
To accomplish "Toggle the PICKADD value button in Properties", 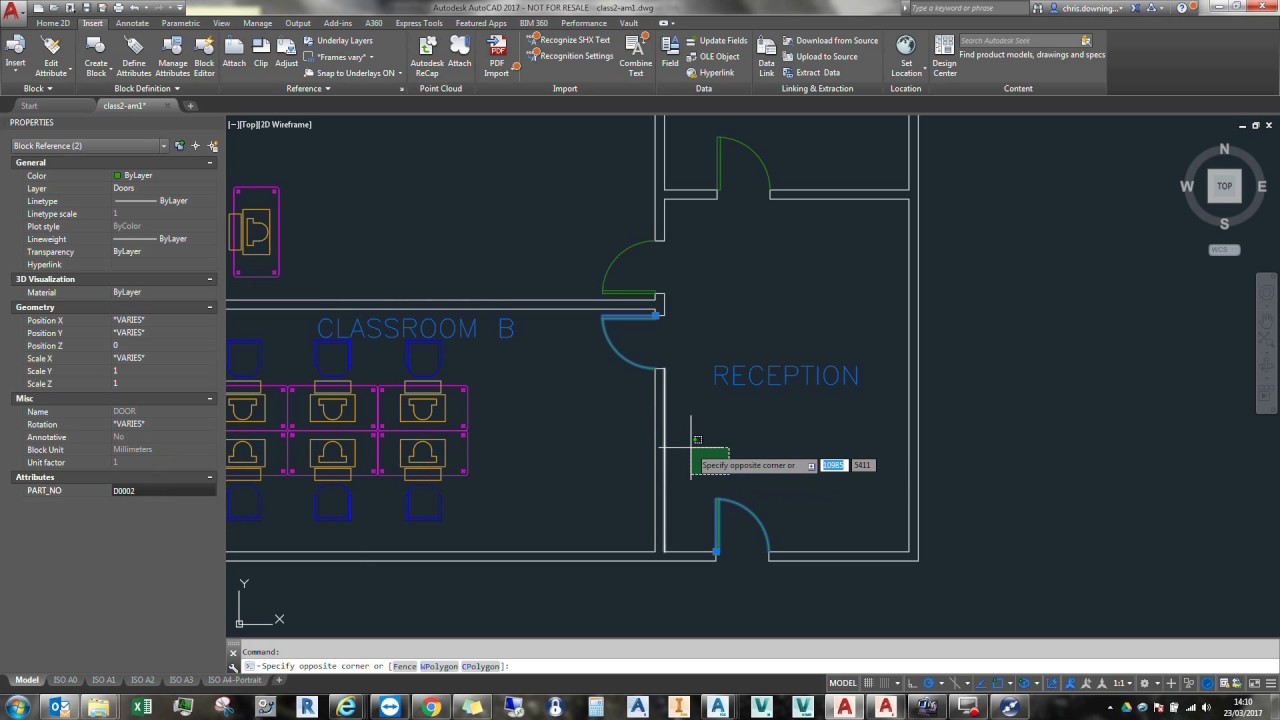I will point(179,146).
